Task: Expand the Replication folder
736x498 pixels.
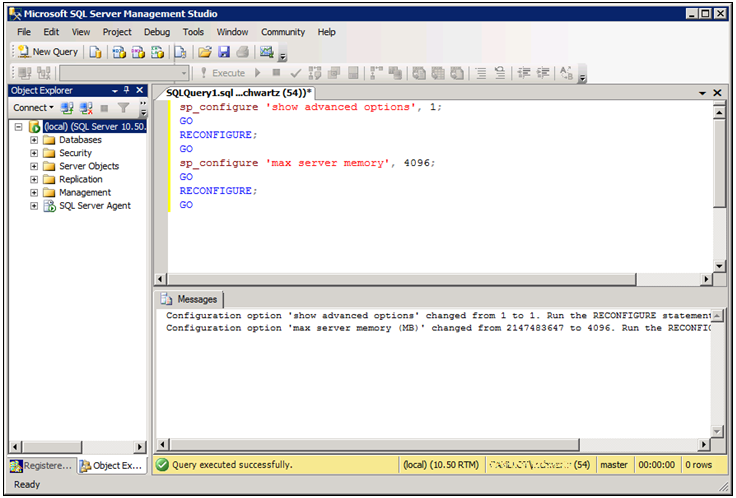Action: click(34, 179)
